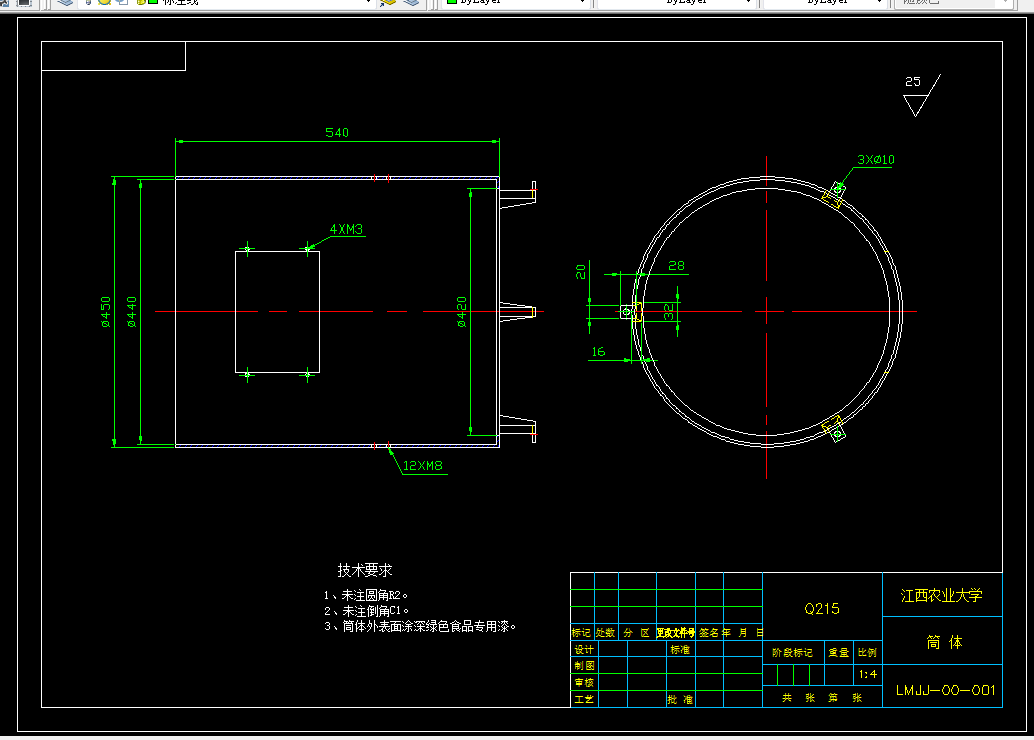The height and width of the screenshot is (740, 1034).
Task: Click the 12XM8 leader annotation
Action: point(423,466)
